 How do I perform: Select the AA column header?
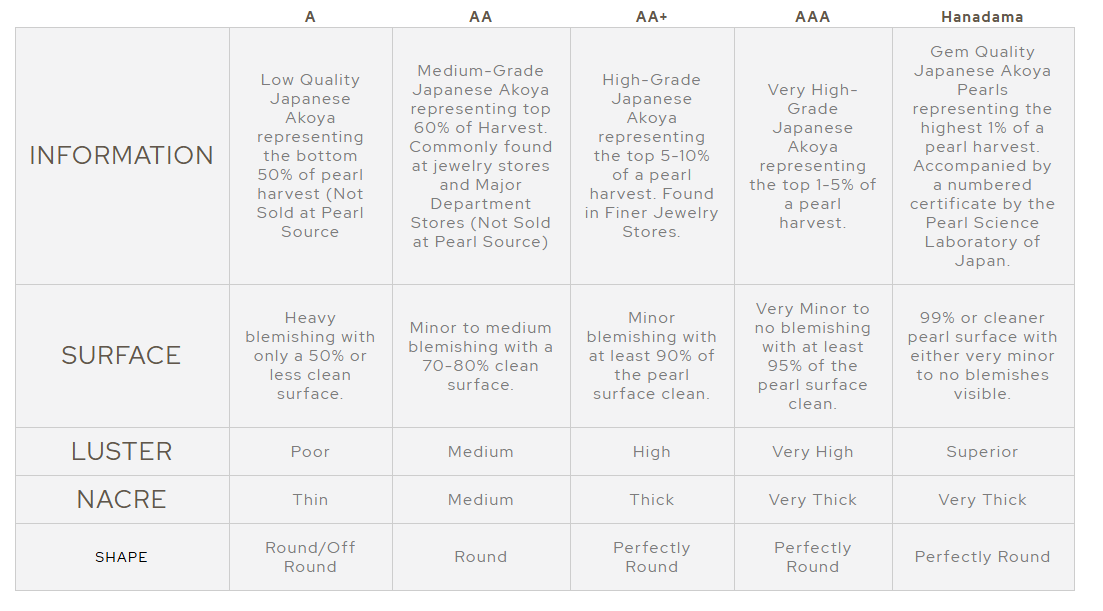tap(480, 17)
